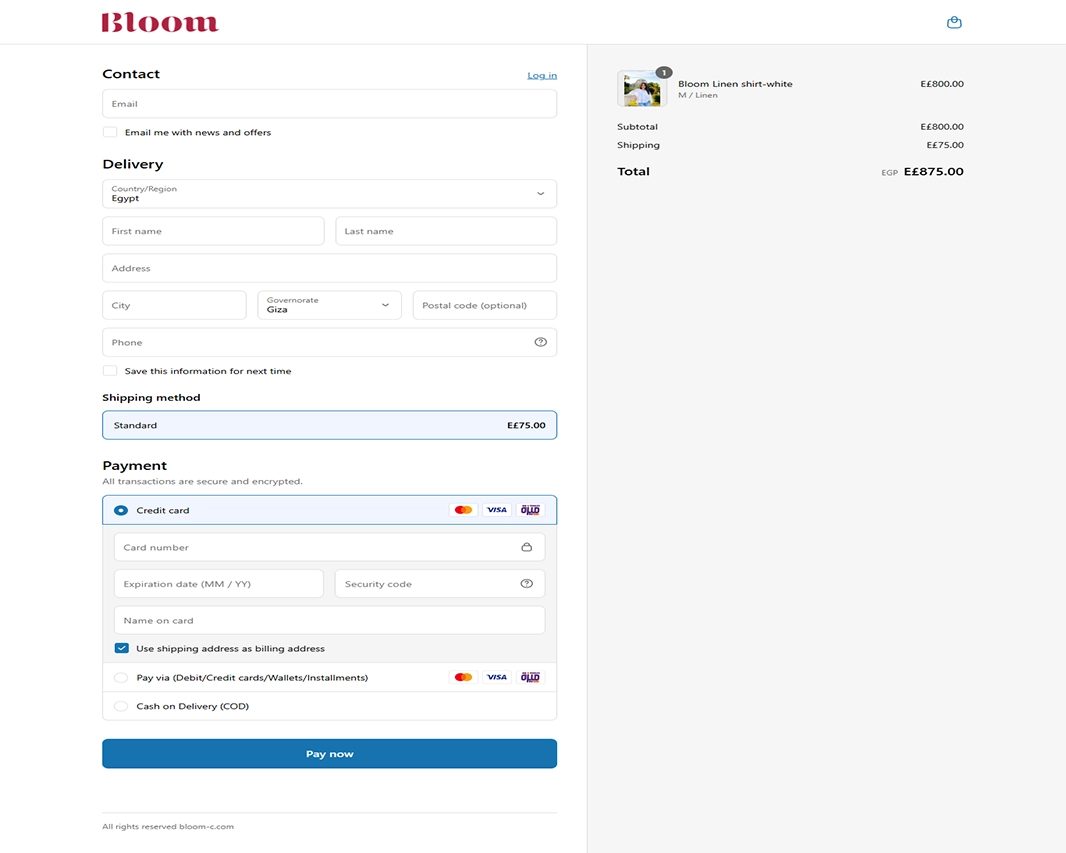Click the quantity badge on product image
The height and width of the screenshot is (853, 1066).
click(664, 73)
